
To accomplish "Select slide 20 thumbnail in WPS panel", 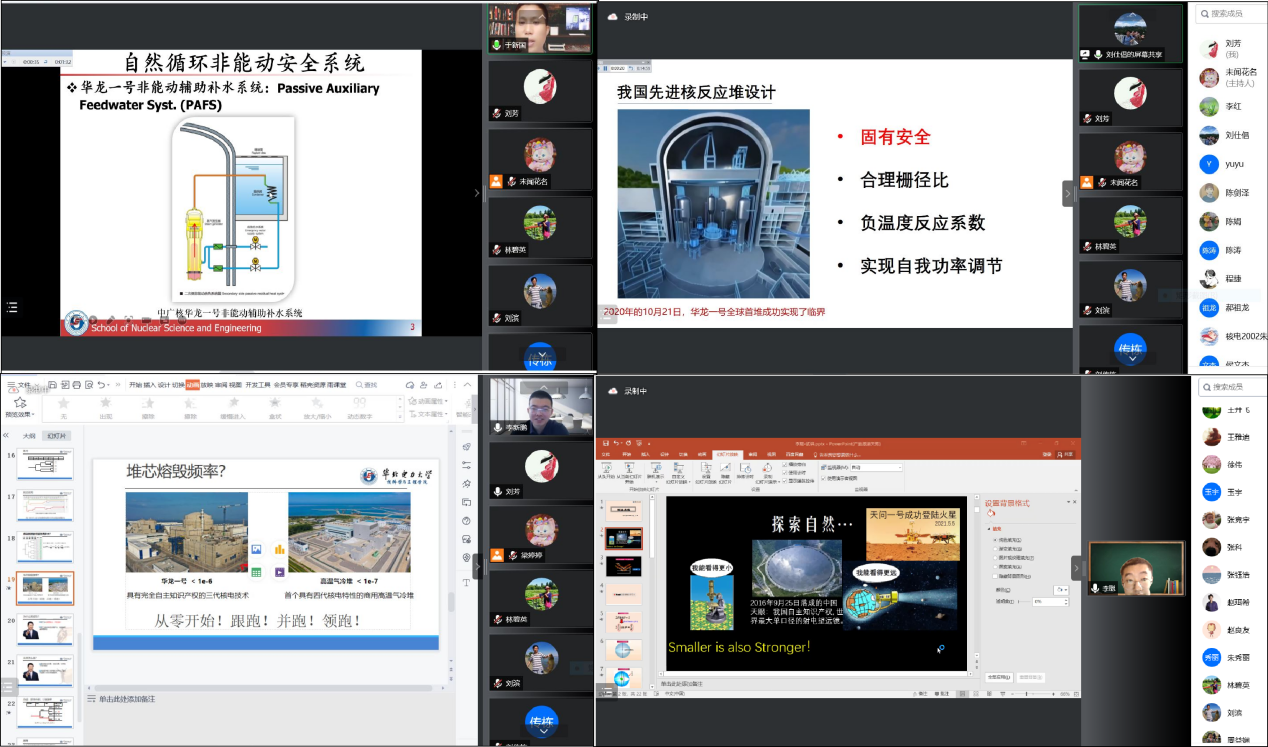I will point(45,631).
